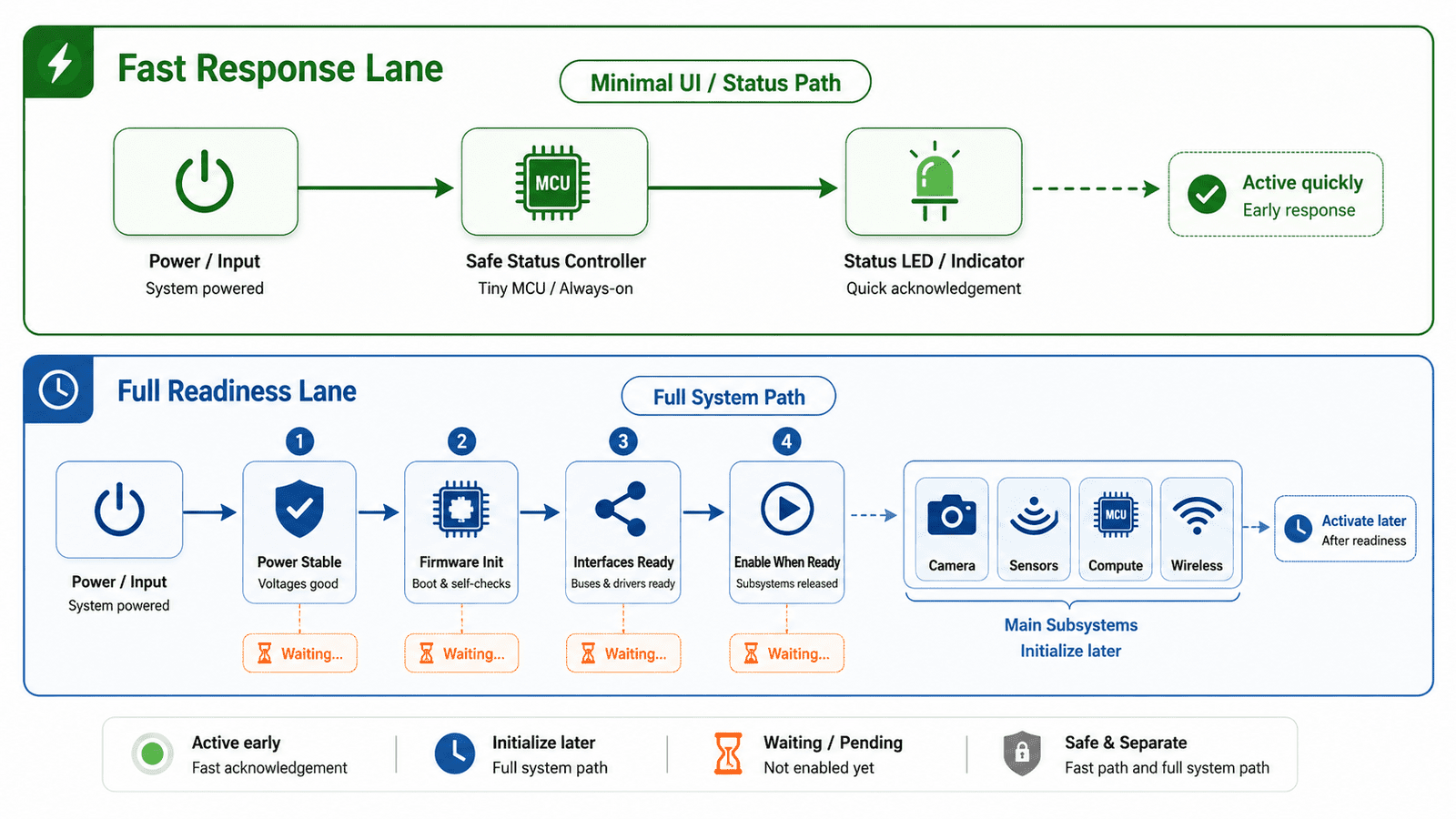Select the Sensors subsystem icon

click(1034, 516)
